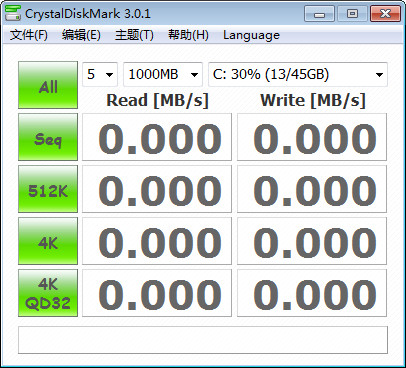
Task: Expand the 1000MB test size dropdown
Action: tap(163, 74)
